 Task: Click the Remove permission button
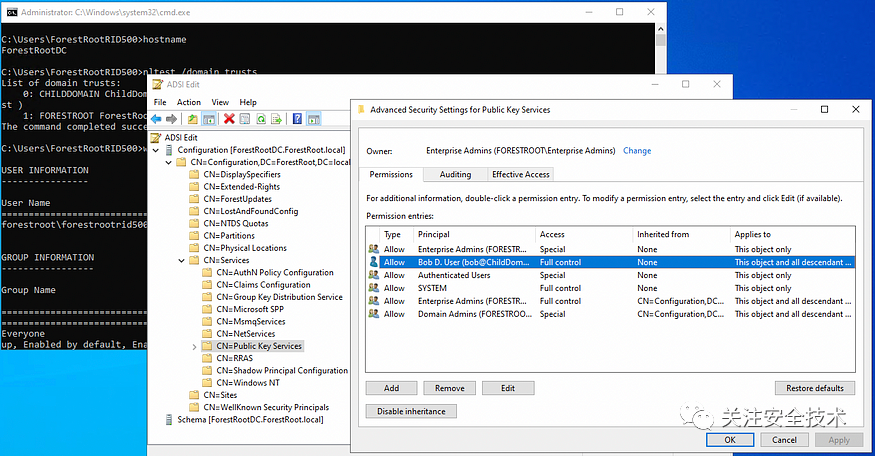pos(449,388)
